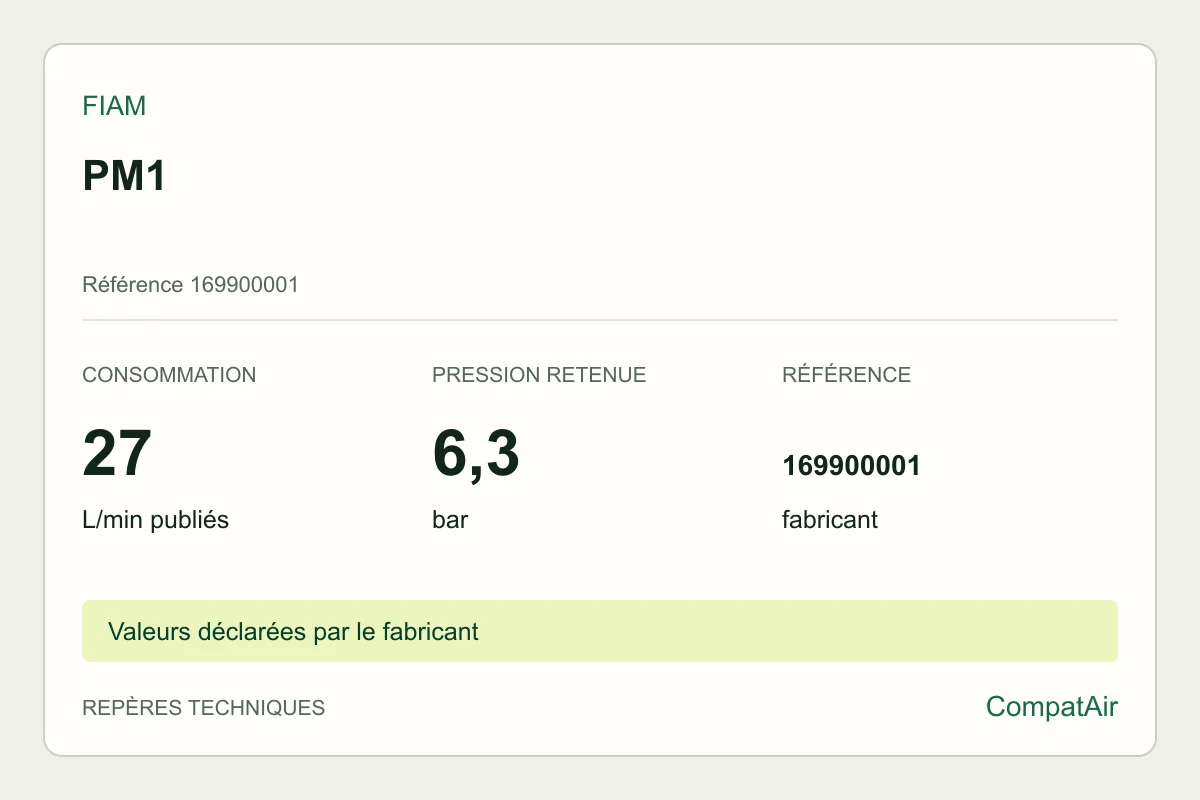Select the bold reference number 169900001
1200x800 pixels.
tap(851, 466)
